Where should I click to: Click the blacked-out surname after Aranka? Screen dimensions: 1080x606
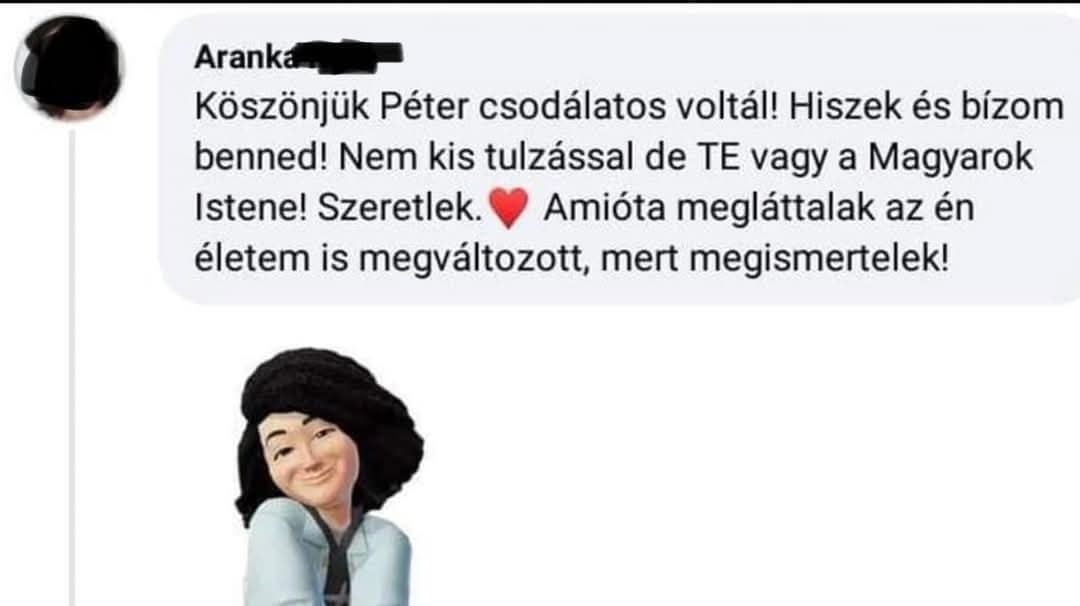[x=349, y=56]
